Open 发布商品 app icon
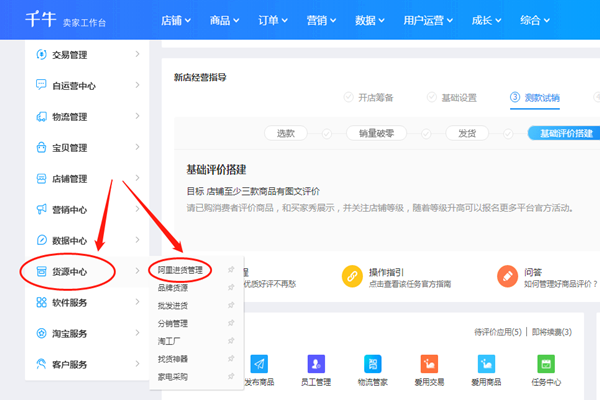The height and width of the screenshot is (400, 600). [x=259, y=364]
